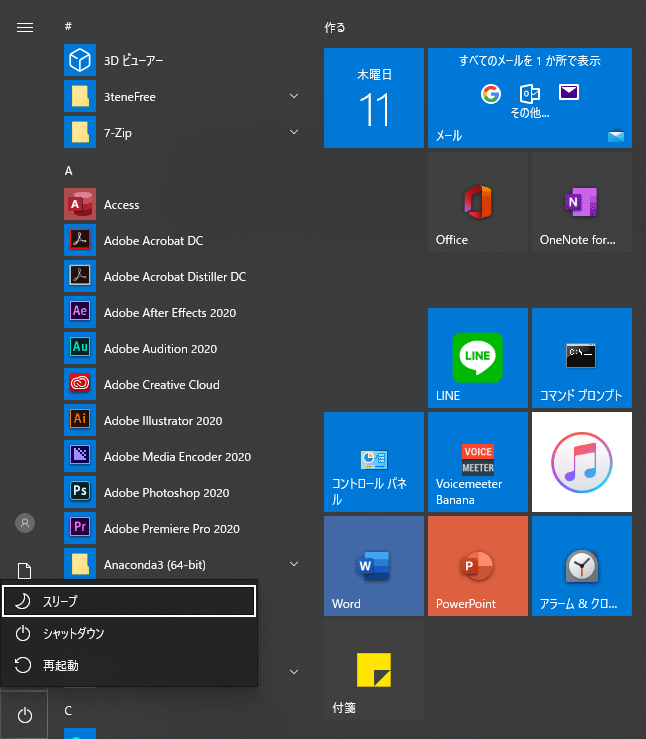The width and height of the screenshot is (646, 739).
Task: Choose シャットダウン from power menu
Action: click(x=129, y=633)
